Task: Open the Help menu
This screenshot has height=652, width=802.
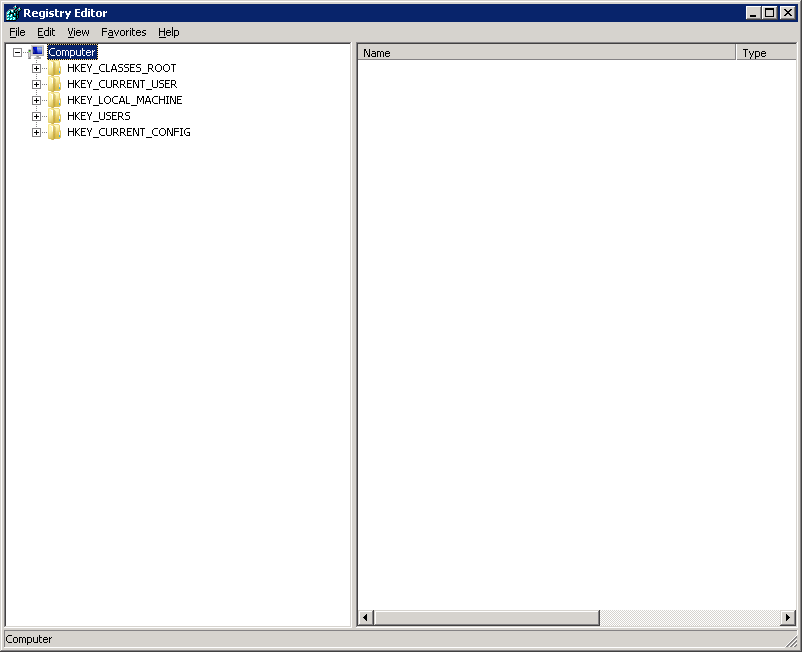Action: [169, 32]
